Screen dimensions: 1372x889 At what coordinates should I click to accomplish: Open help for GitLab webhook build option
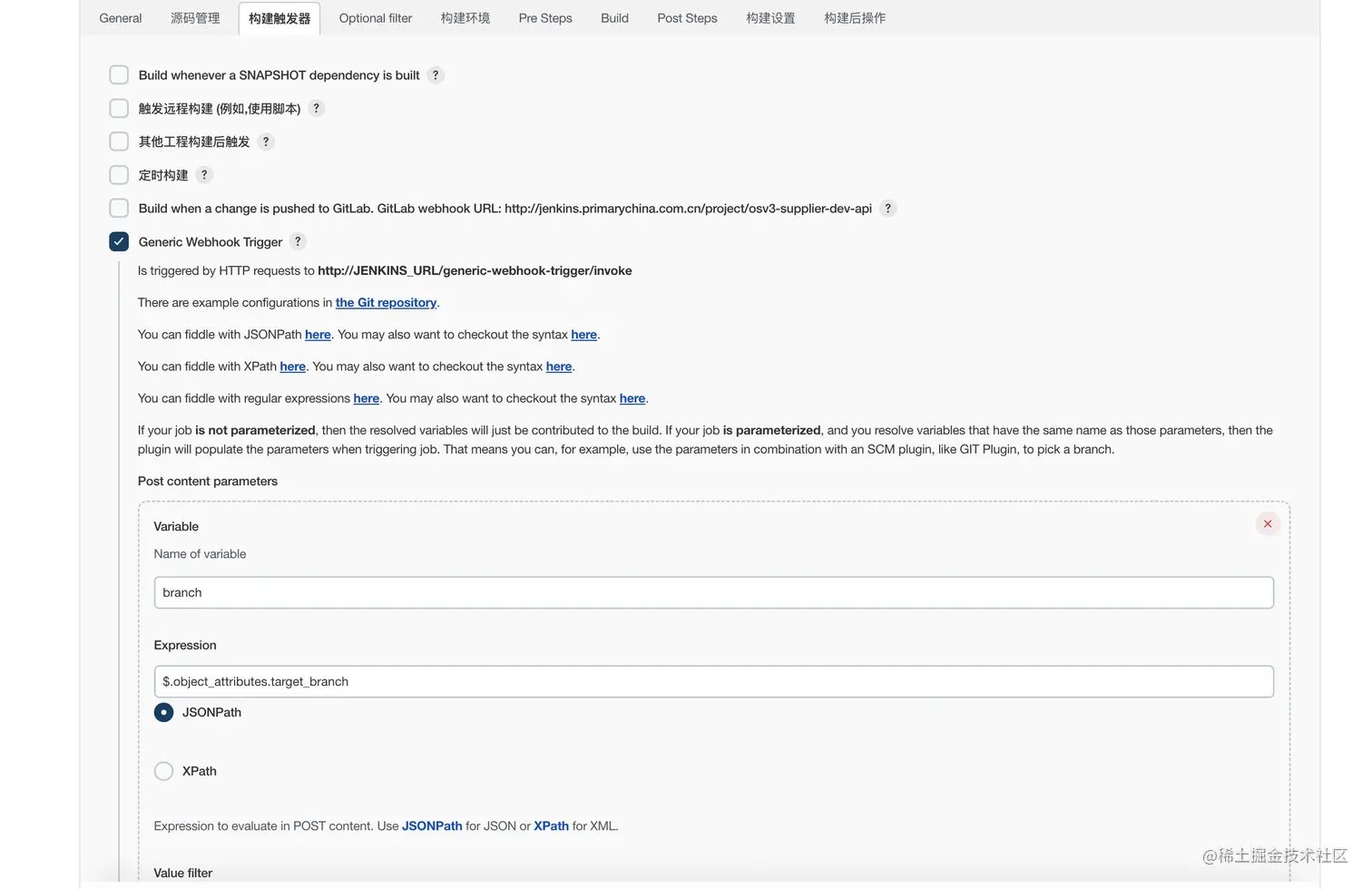[x=888, y=209]
